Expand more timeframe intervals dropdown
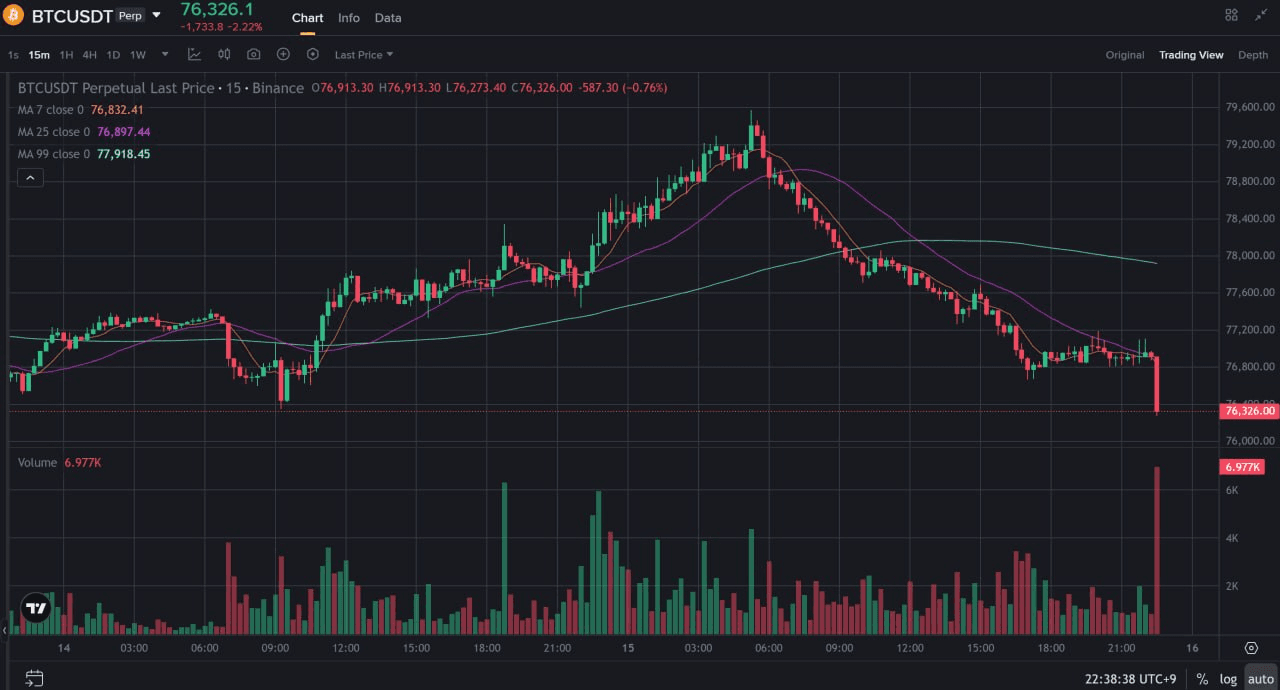The height and width of the screenshot is (690, 1280). click(x=165, y=55)
